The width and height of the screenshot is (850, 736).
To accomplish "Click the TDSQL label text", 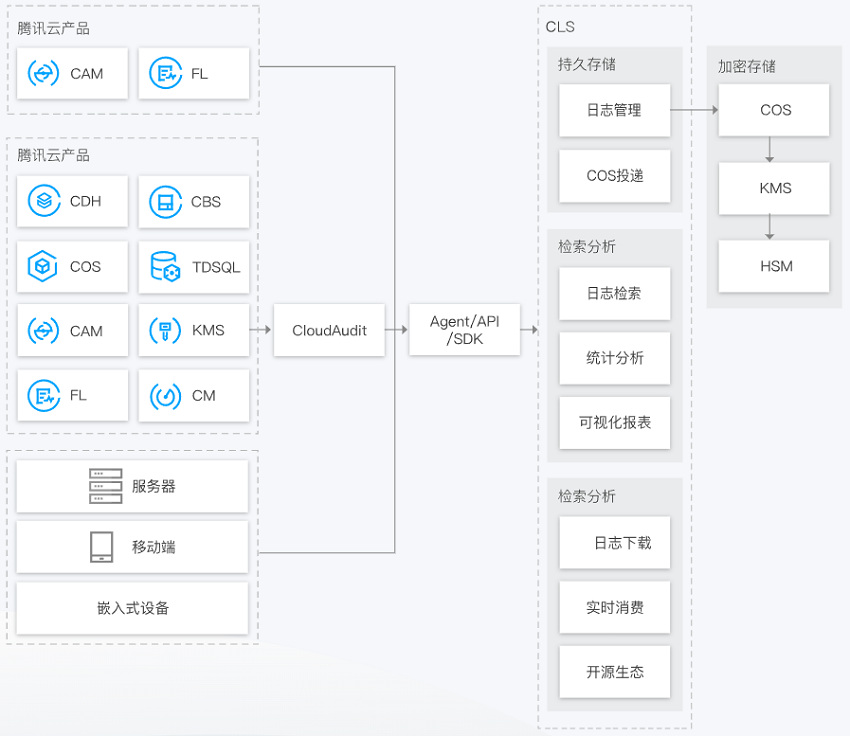I will (216, 267).
